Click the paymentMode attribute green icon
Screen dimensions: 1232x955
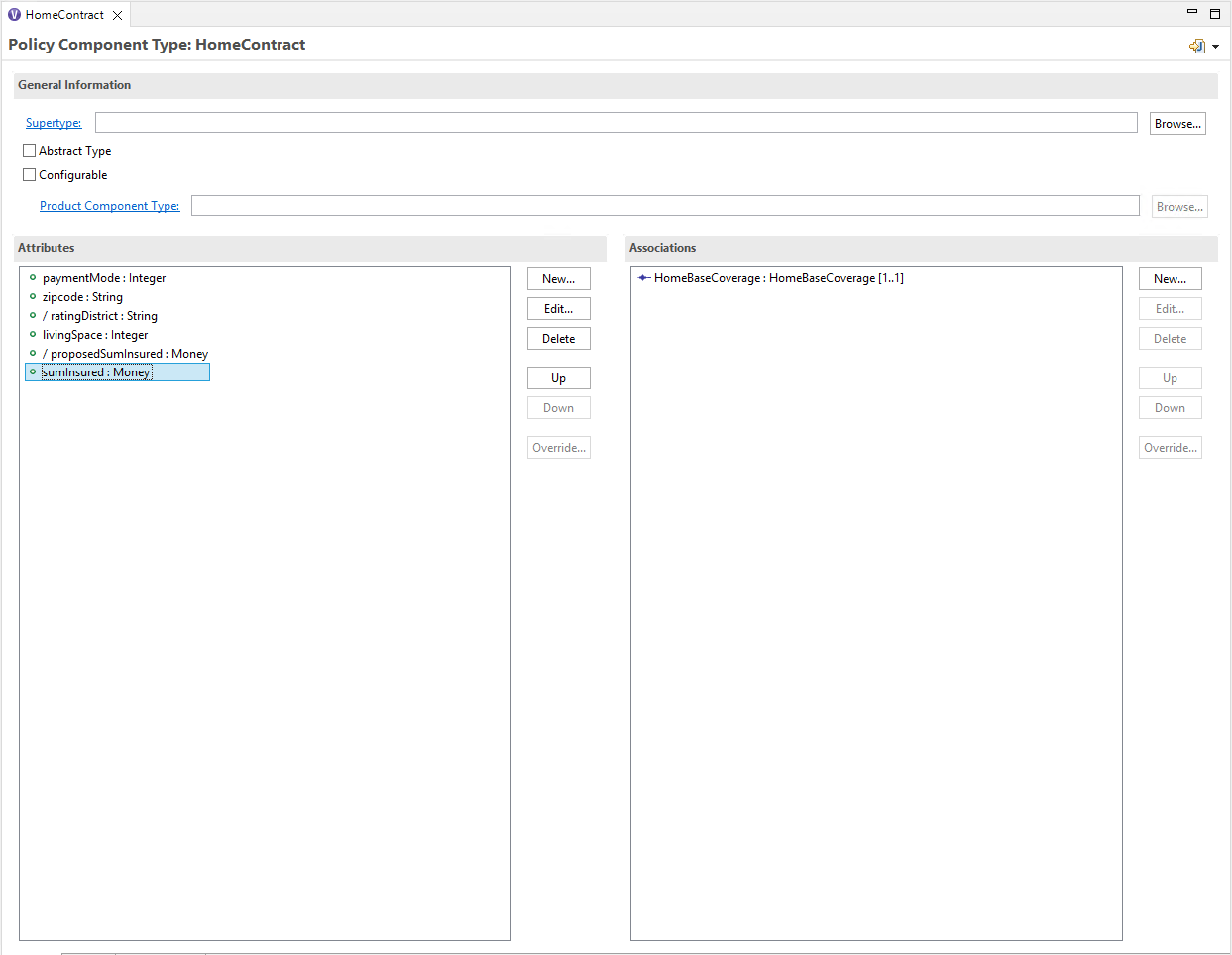point(33,278)
